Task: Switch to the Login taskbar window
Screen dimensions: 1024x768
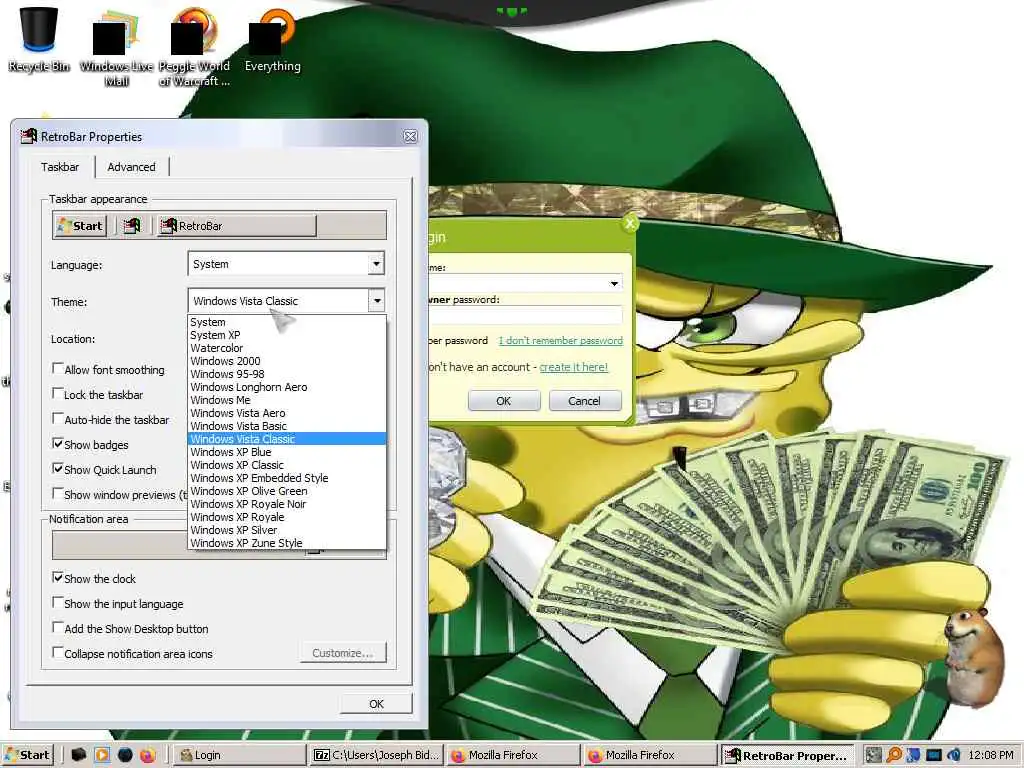Action: coord(239,755)
